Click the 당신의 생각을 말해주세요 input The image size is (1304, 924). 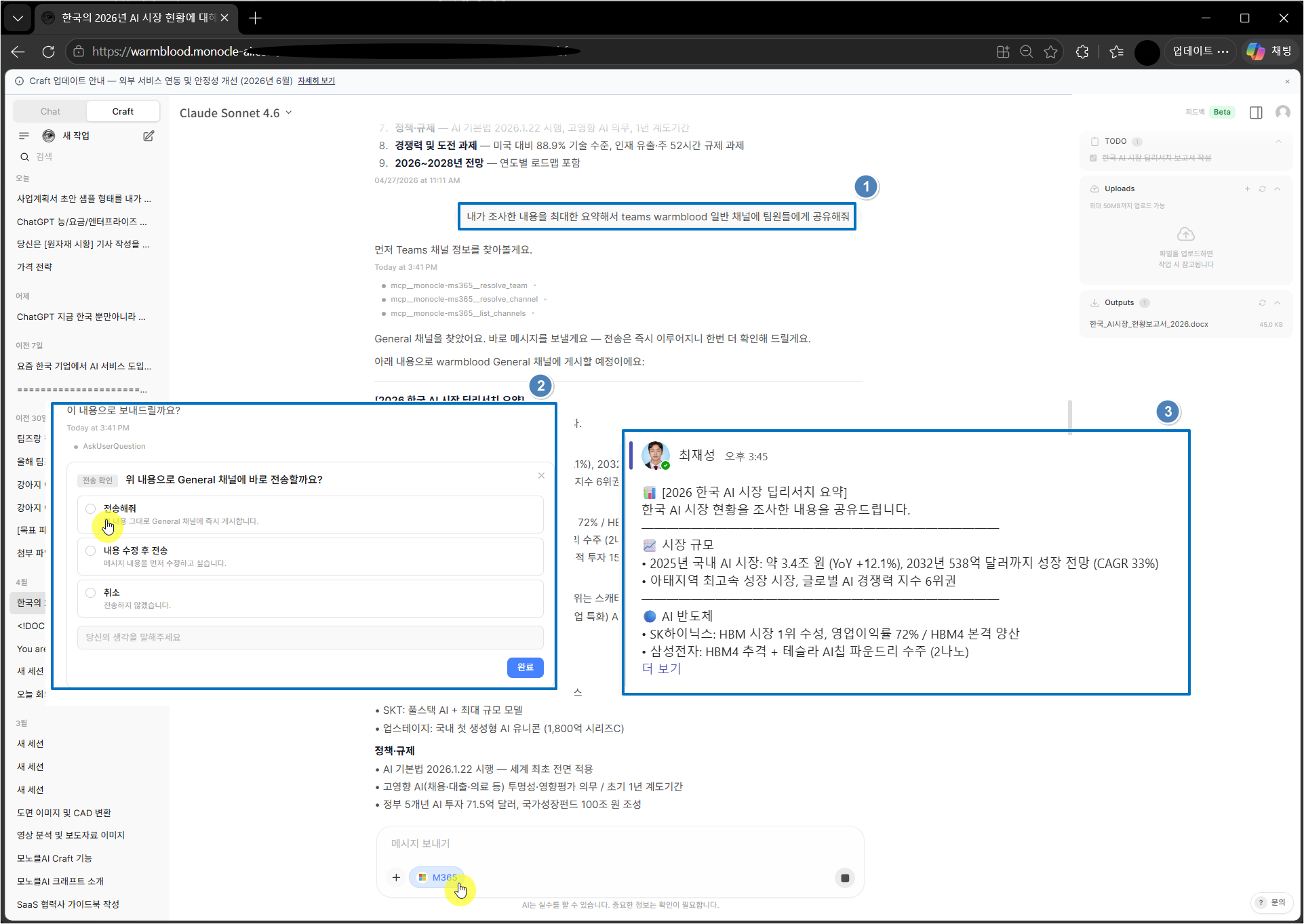tap(310, 637)
